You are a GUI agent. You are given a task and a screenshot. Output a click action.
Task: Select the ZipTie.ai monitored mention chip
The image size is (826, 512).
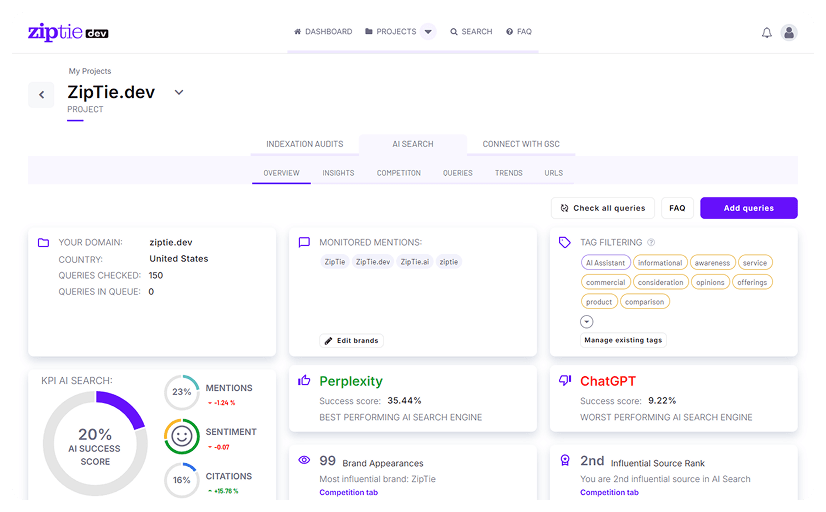click(x=415, y=262)
